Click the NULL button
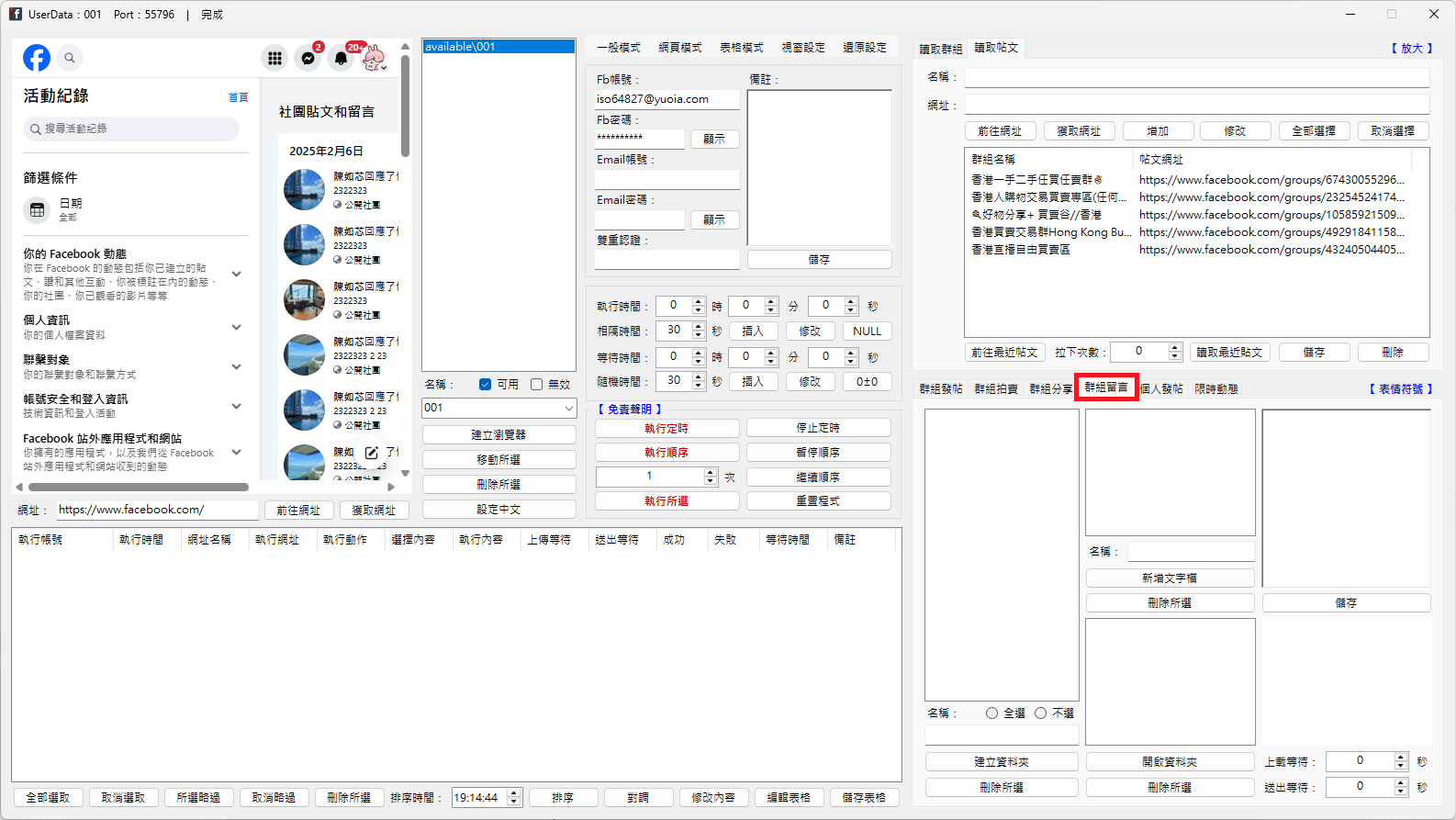1456x820 pixels. [867, 331]
